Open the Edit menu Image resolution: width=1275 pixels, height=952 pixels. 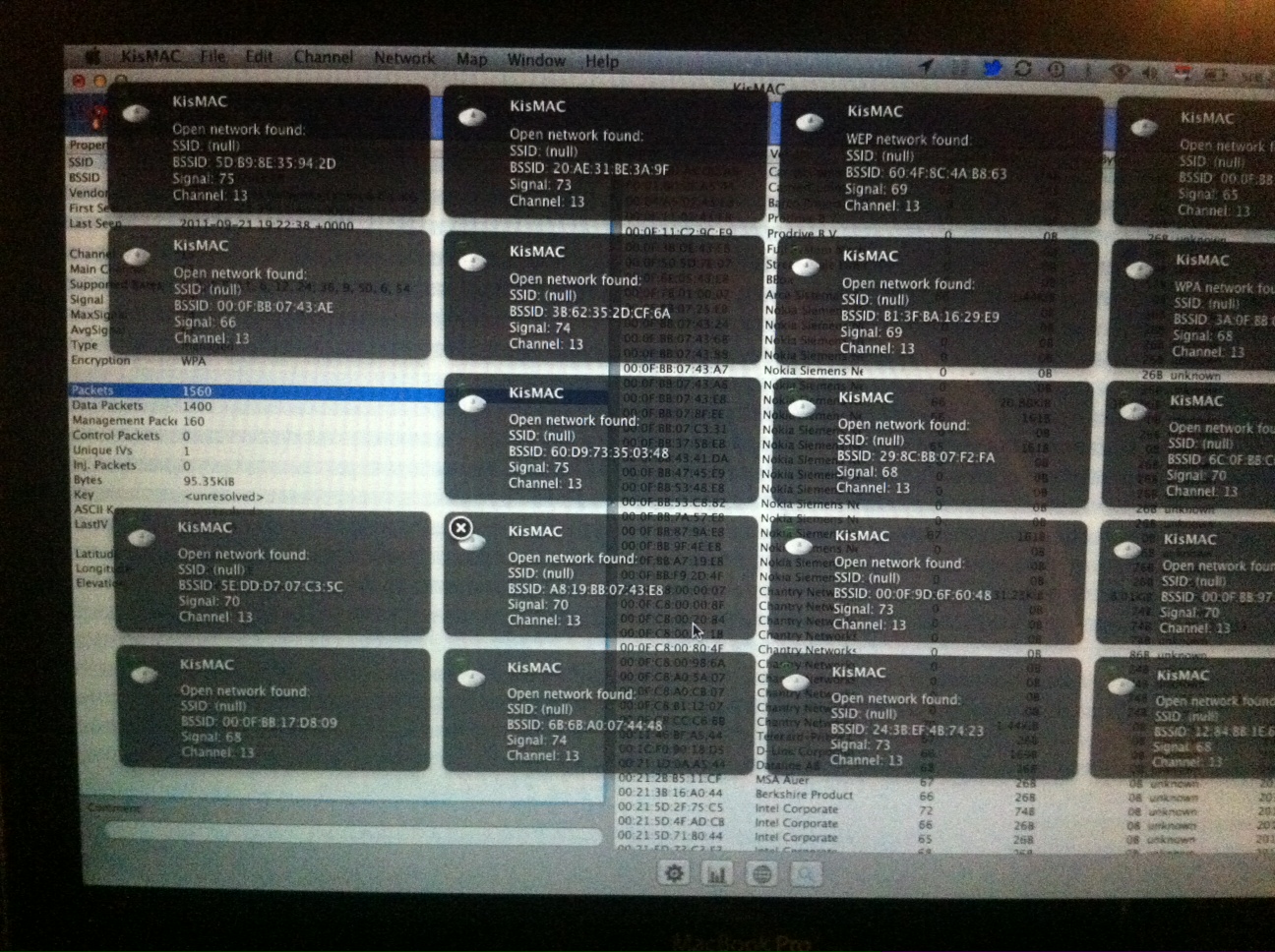(259, 57)
